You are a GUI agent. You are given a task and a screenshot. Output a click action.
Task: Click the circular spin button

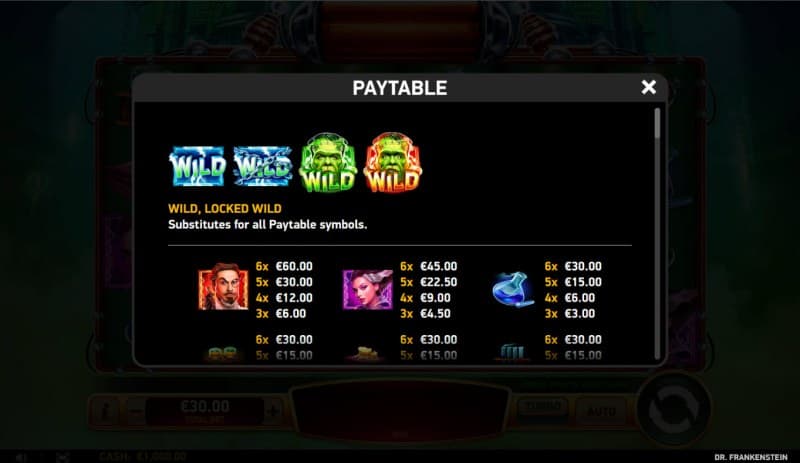[x=673, y=409]
